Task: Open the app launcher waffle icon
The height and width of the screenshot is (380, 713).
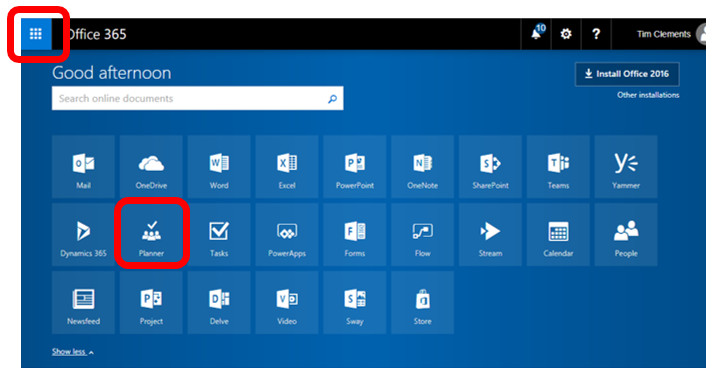Action: (36, 34)
